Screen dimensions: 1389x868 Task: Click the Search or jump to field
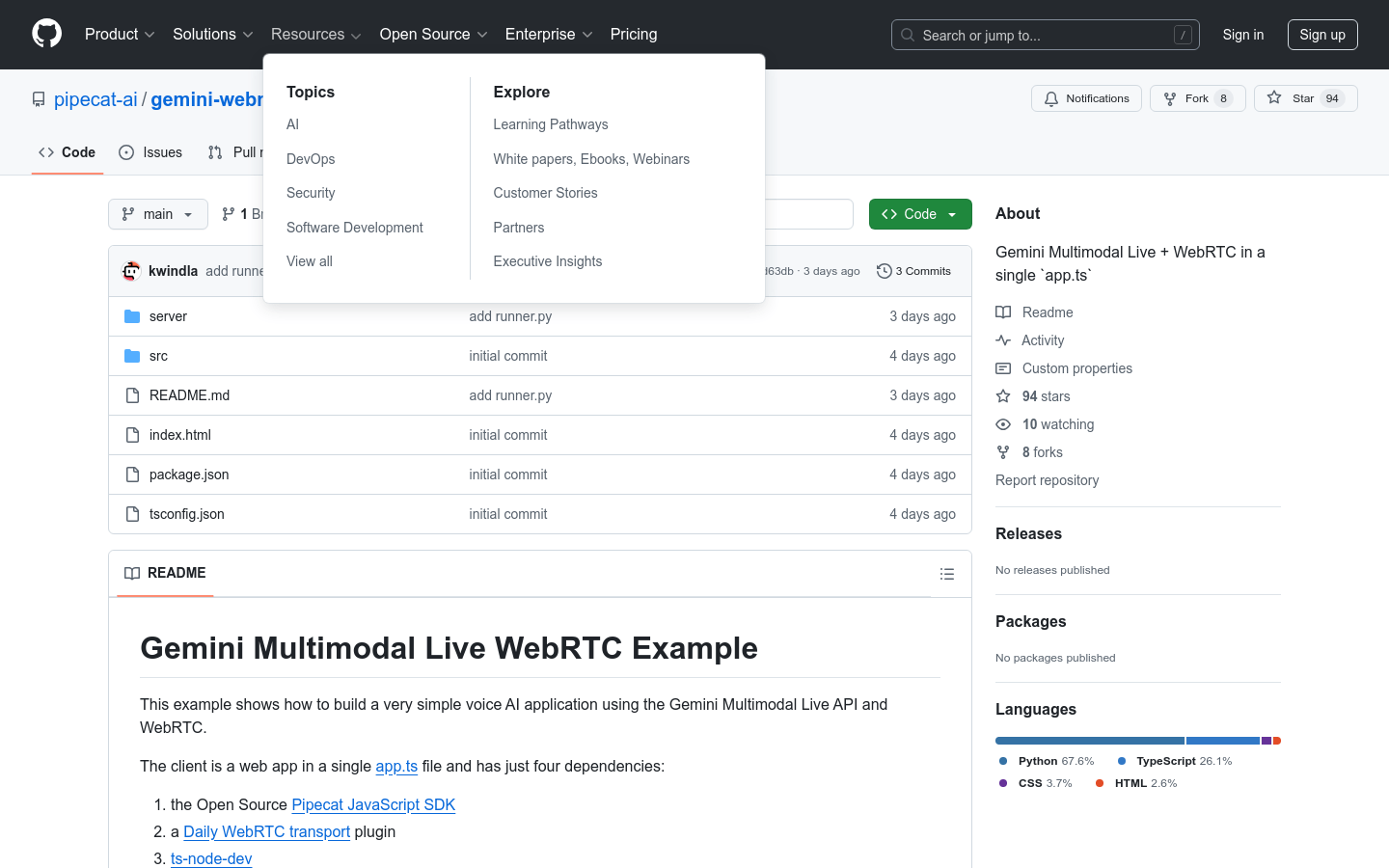pyautogui.click(x=1046, y=35)
